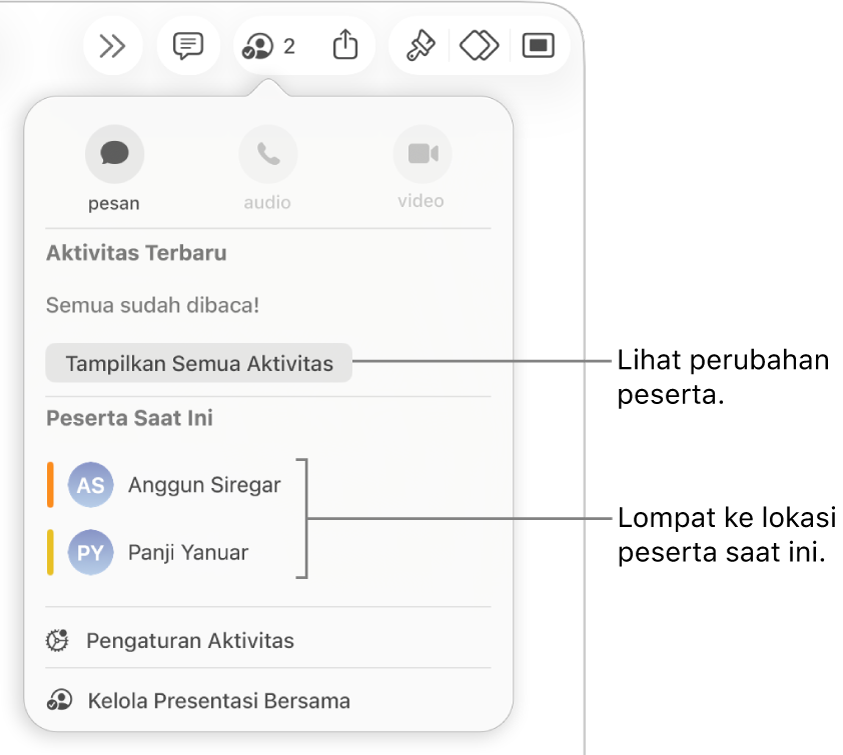
Task: Click the orange color bar beside Anggun
Action: tap(51, 485)
